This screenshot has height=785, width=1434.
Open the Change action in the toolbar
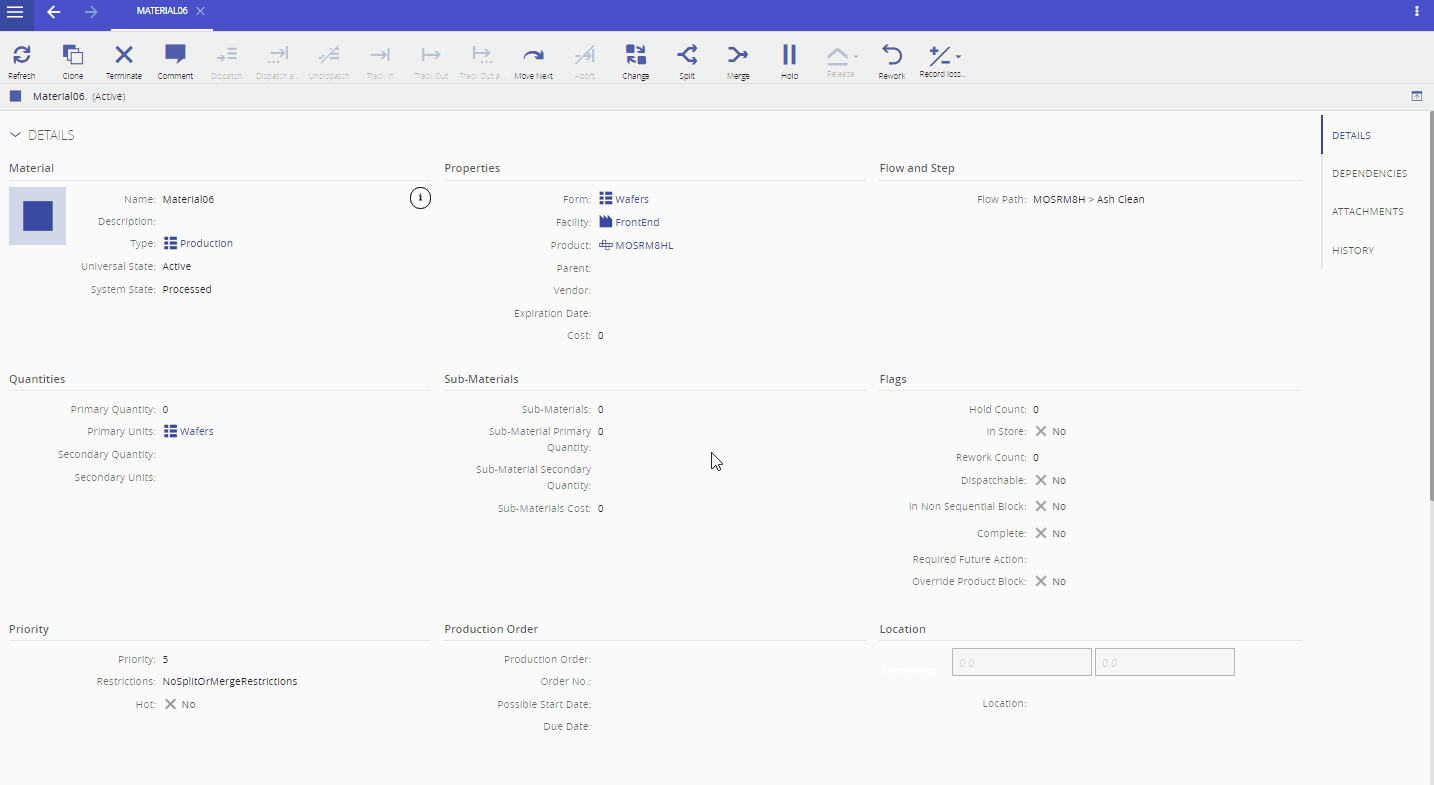[x=635, y=55]
